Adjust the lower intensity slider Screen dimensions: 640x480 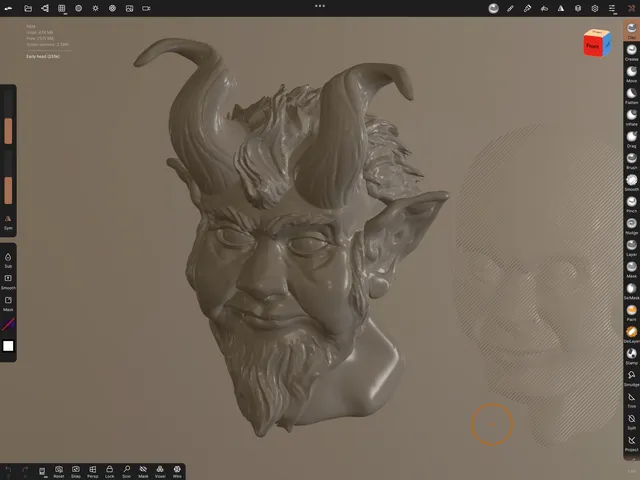pyautogui.click(x=8, y=176)
